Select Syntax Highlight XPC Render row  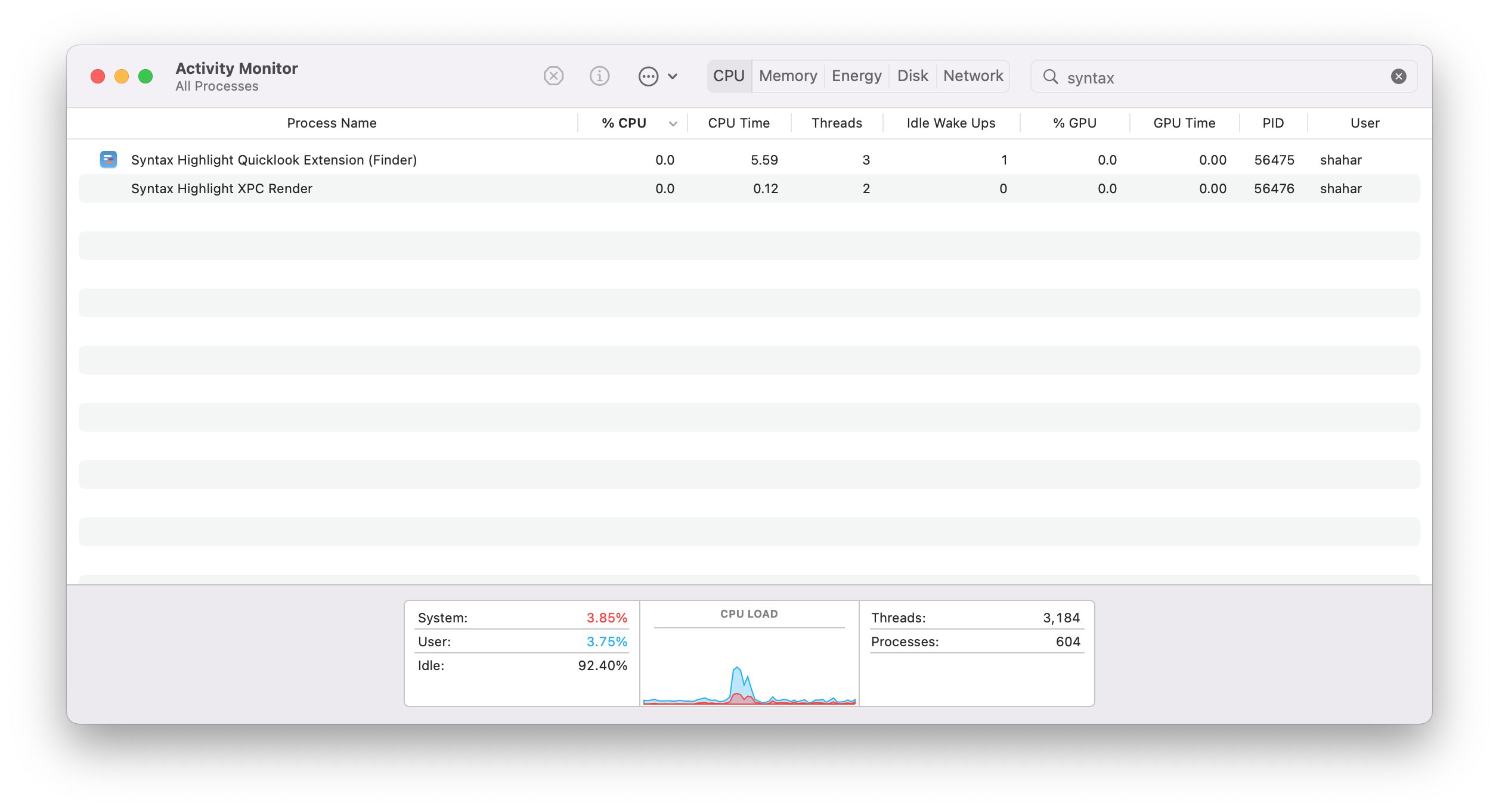pos(749,188)
